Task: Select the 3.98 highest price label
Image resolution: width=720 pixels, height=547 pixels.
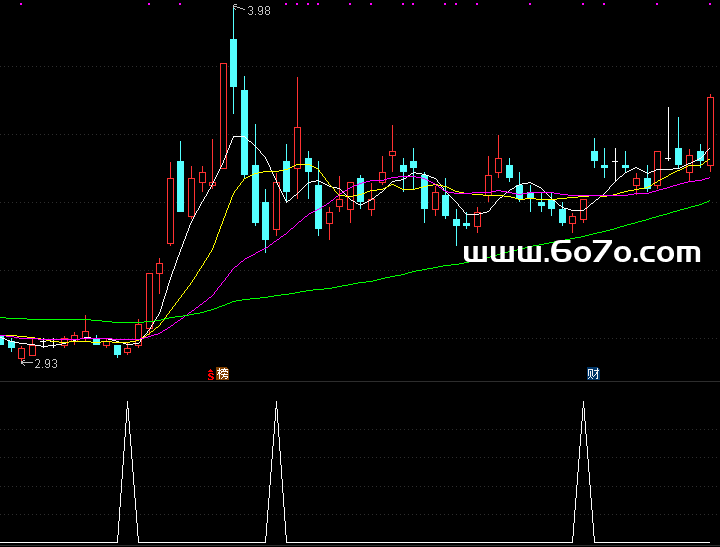Action: click(x=259, y=11)
